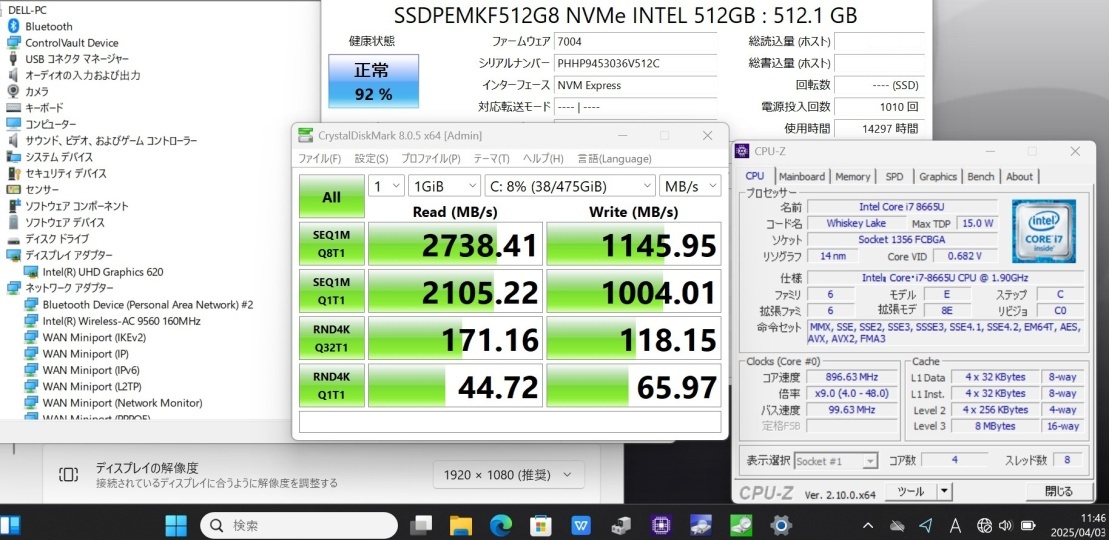Image resolution: width=1109 pixels, height=540 pixels.
Task: Select the センサー category icon
Action: (13, 190)
